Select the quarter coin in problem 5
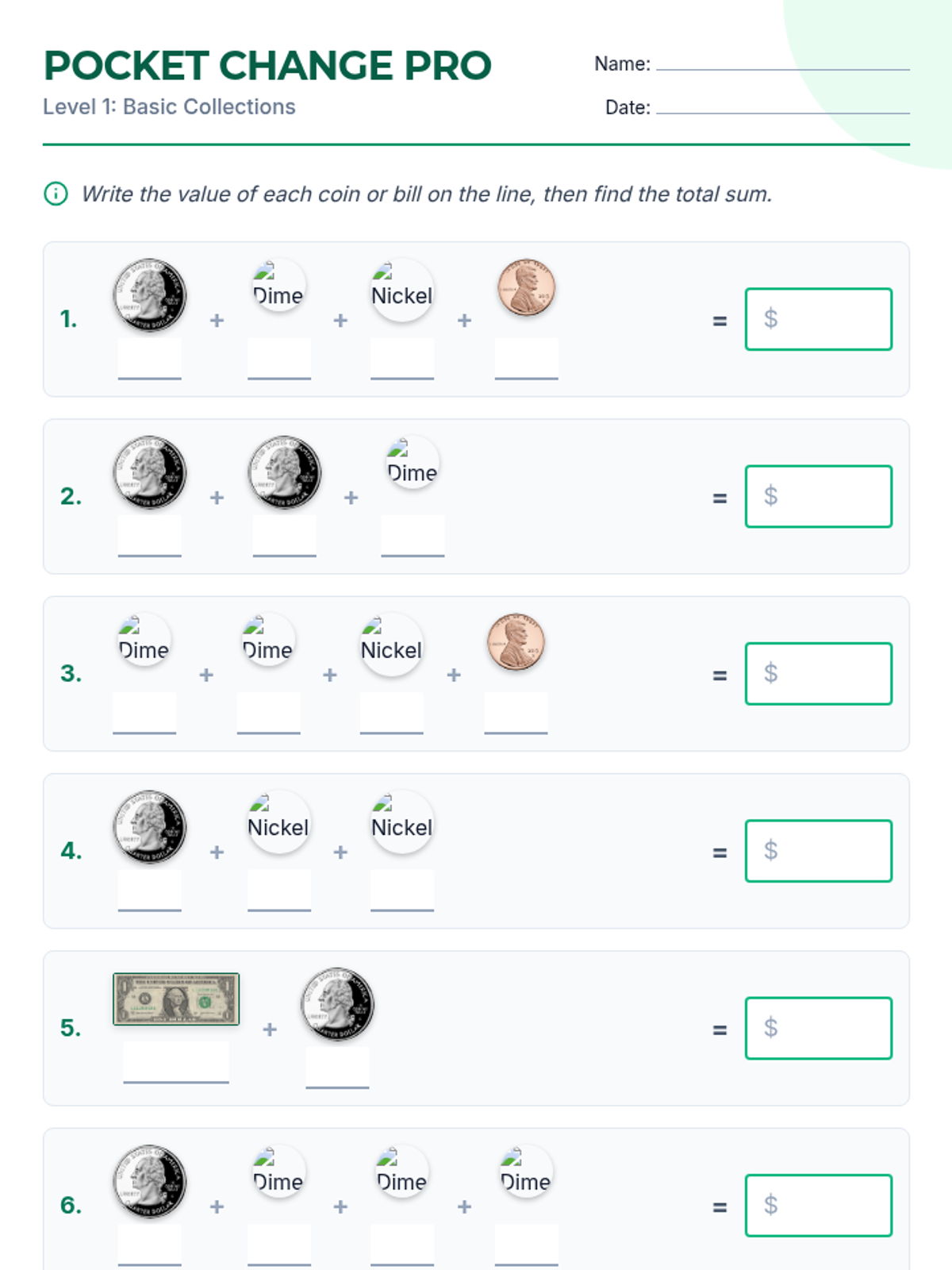The width and height of the screenshot is (952, 1270). [x=337, y=1003]
